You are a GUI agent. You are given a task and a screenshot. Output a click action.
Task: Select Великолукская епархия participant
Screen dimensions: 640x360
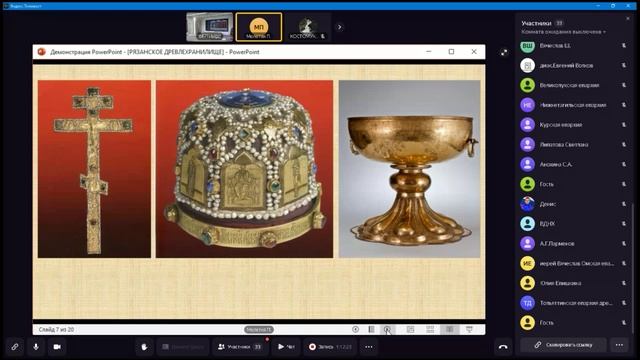point(573,85)
